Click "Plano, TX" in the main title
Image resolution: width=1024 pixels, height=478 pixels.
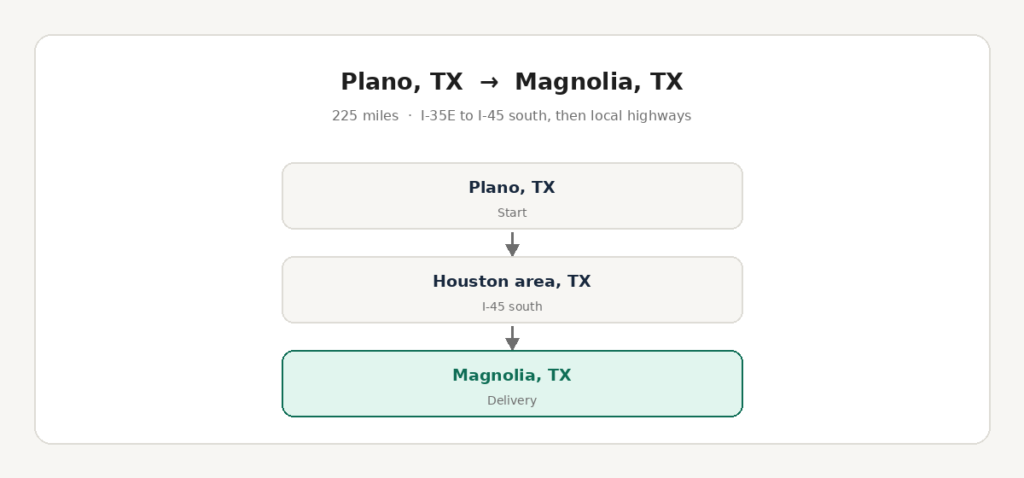point(402,83)
